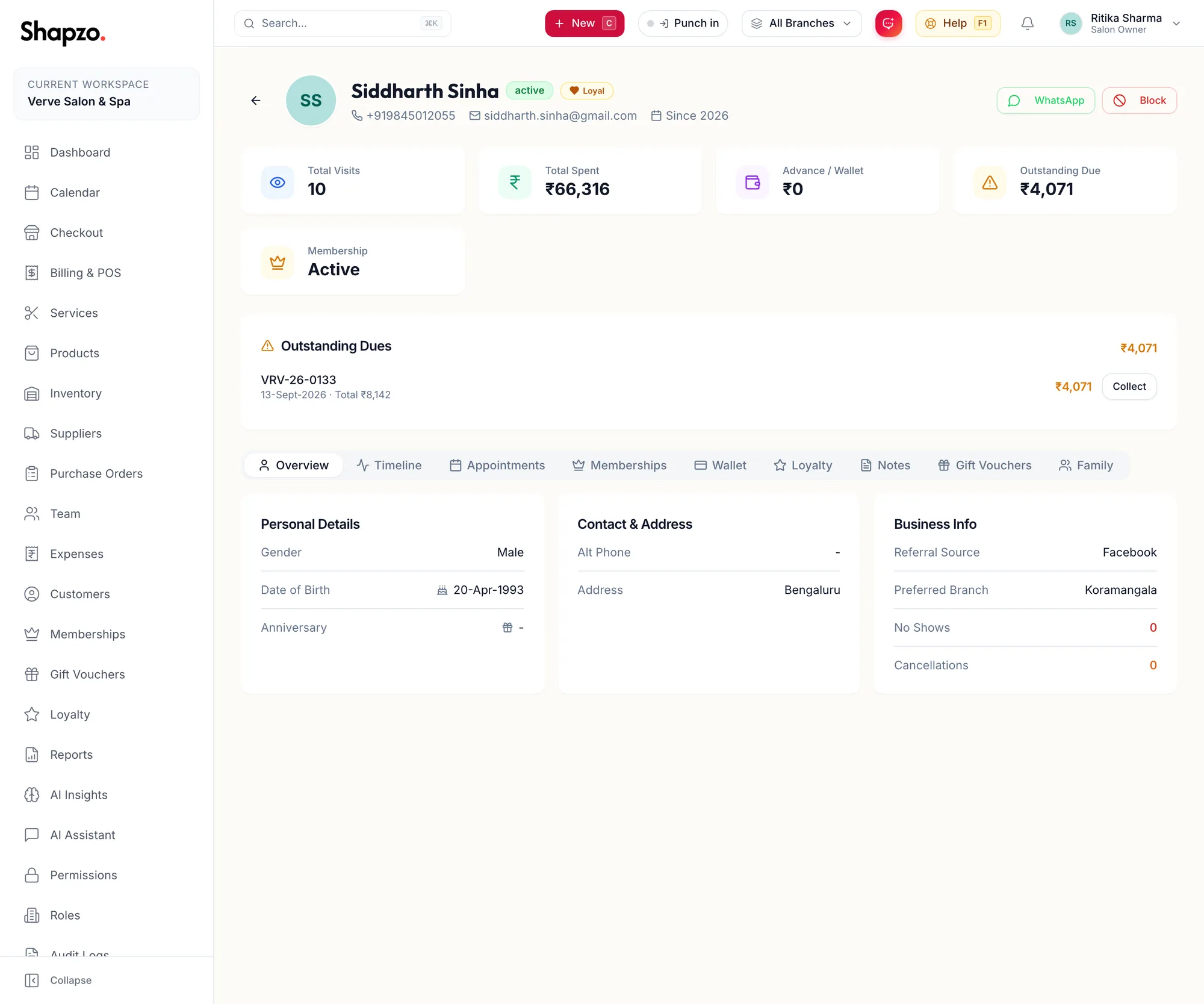
Task: Switch to the Wallet tab
Action: point(720,466)
